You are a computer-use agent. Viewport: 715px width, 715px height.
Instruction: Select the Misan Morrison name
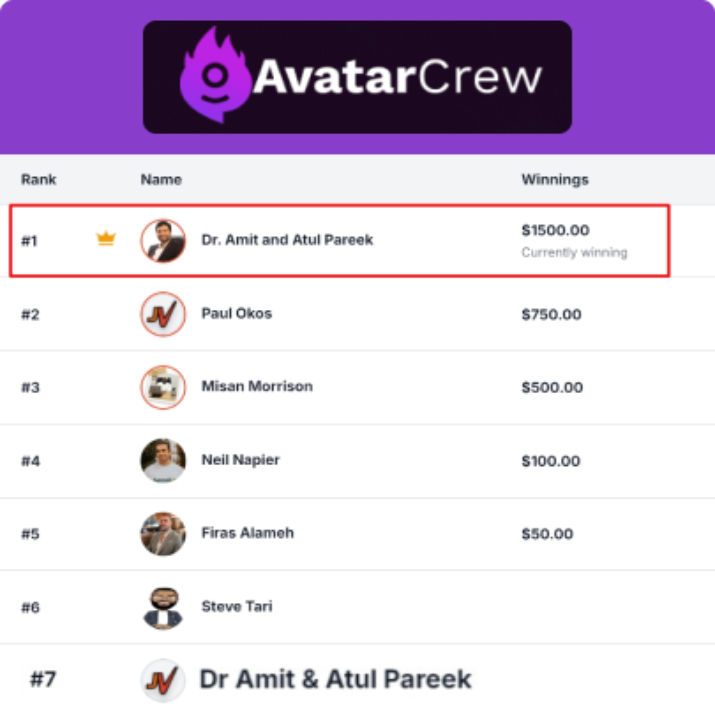(257, 386)
